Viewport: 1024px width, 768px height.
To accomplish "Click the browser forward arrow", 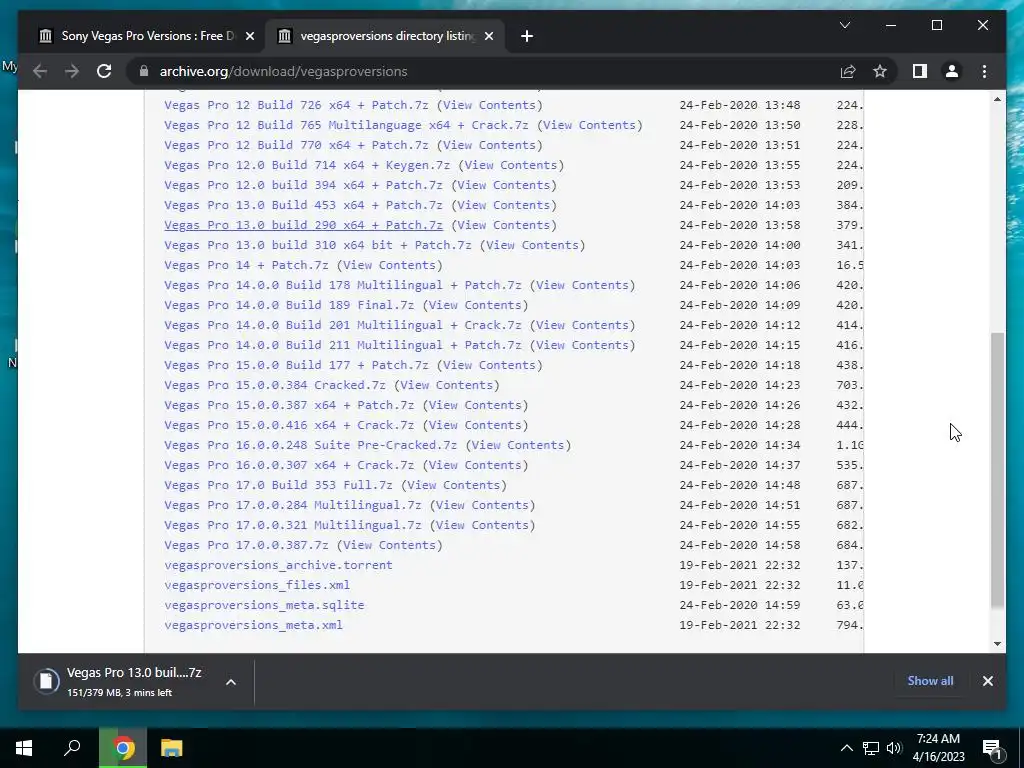I will 72,71.
